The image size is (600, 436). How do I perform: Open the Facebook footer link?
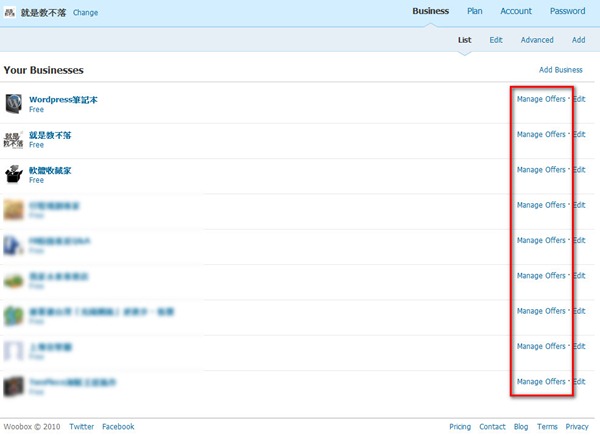coord(118,427)
